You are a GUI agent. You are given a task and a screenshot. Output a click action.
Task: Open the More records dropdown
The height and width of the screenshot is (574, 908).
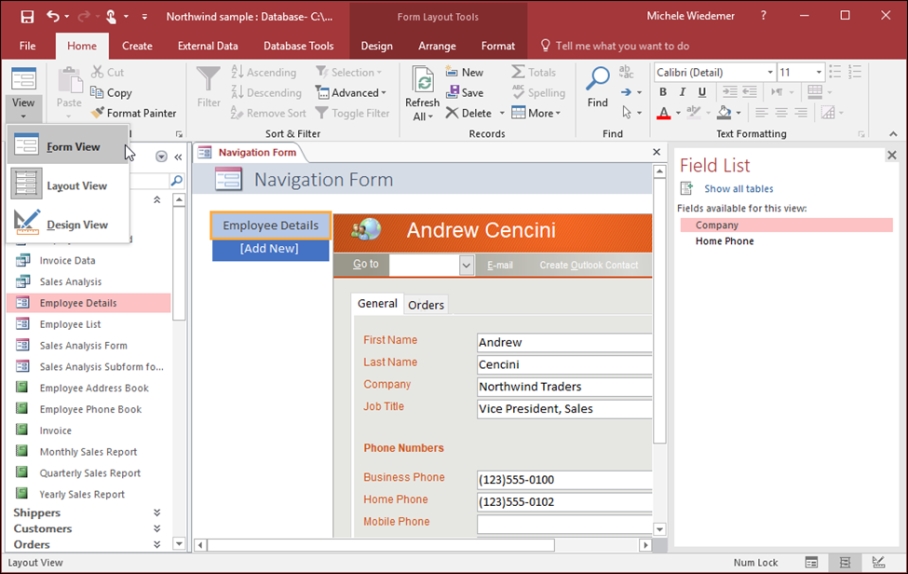click(536, 114)
